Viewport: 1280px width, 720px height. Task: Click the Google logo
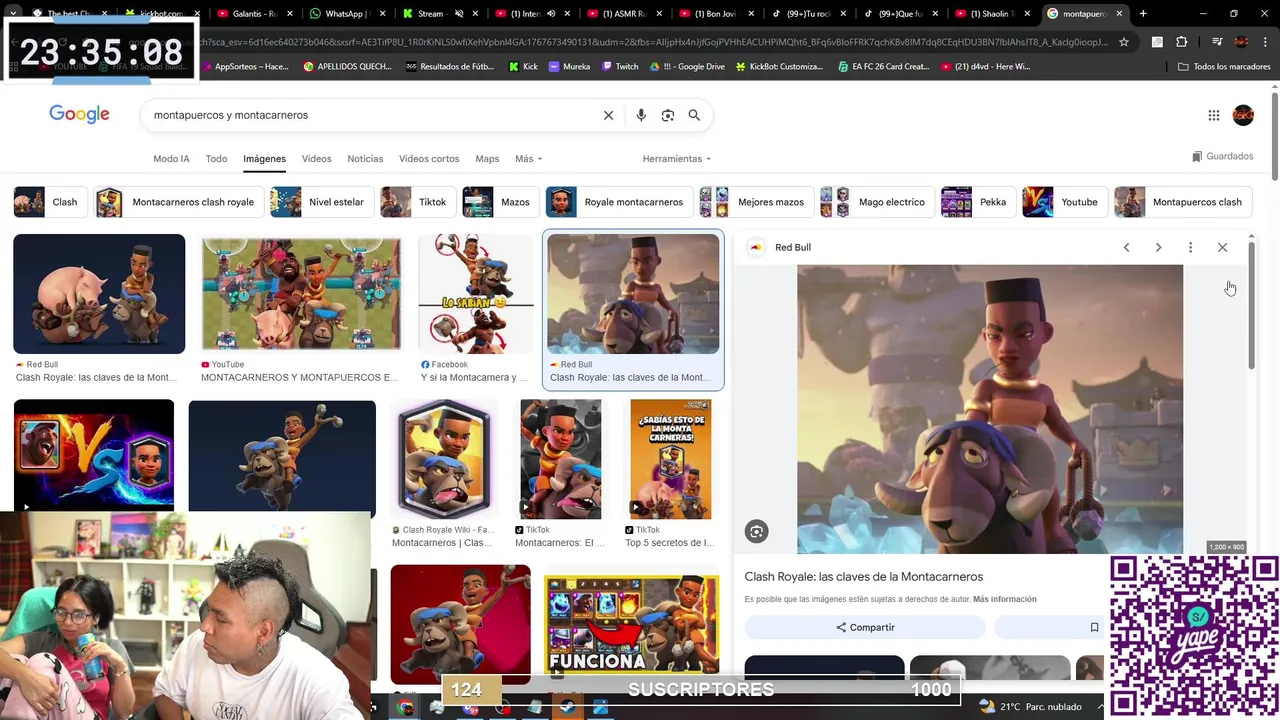click(79, 114)
